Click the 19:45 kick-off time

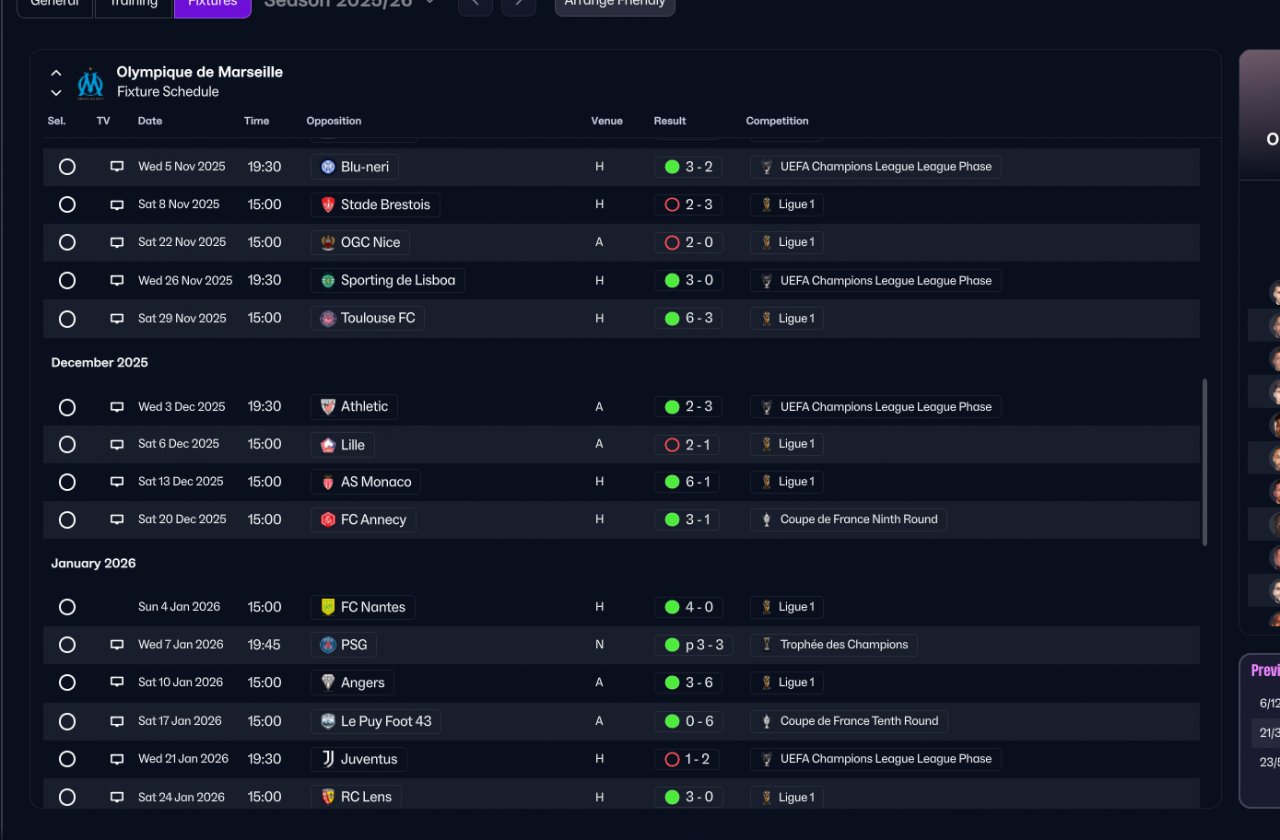[264, 645]
